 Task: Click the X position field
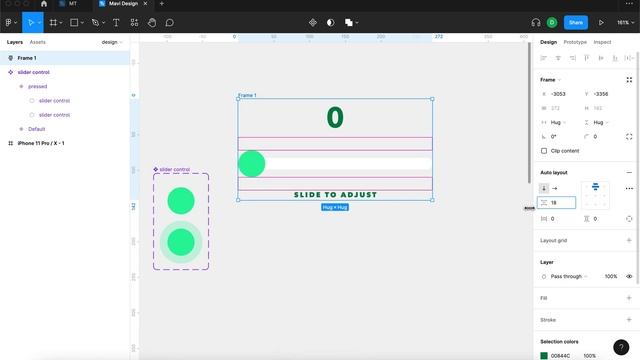[x=557, y=94]
